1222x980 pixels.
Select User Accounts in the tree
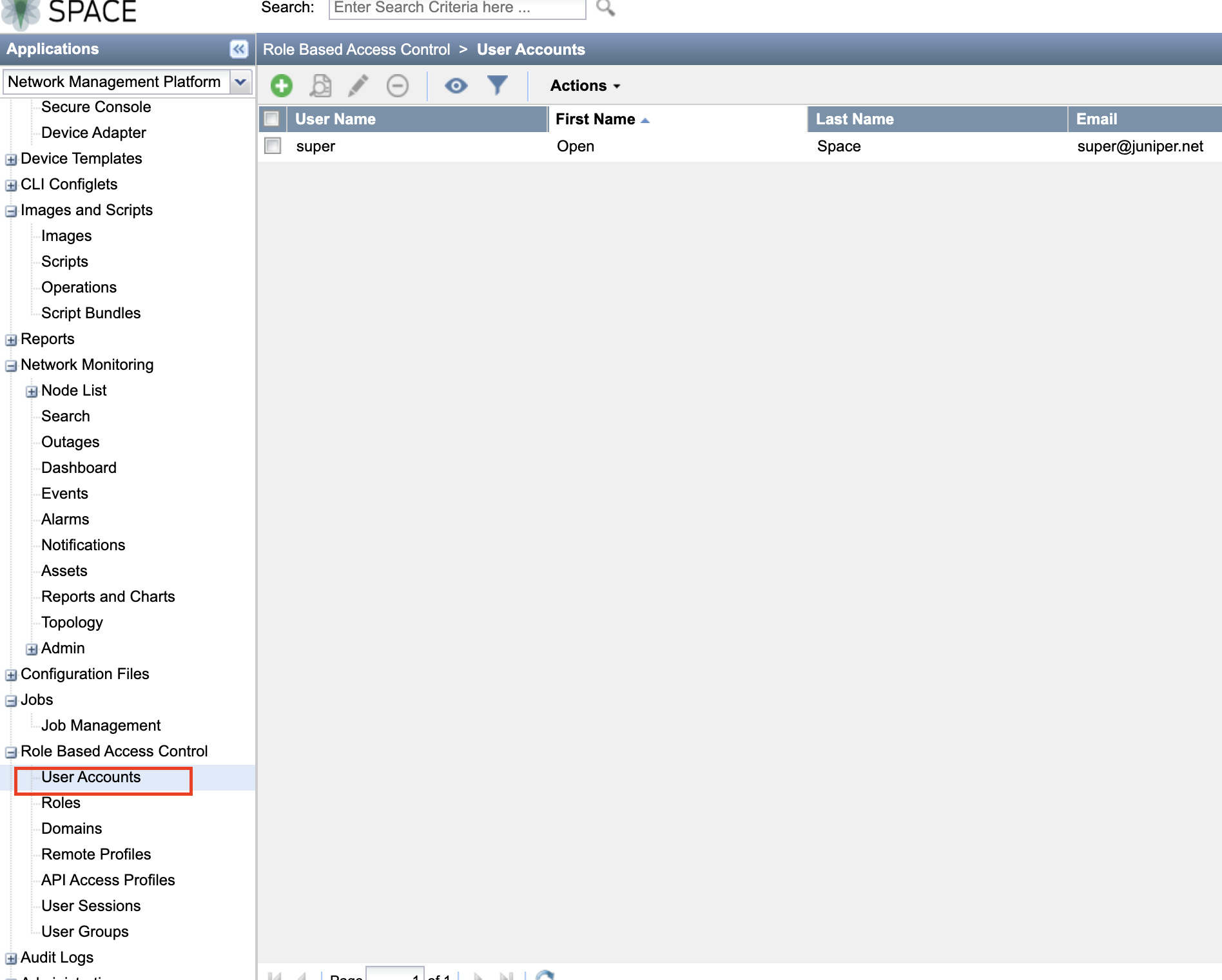coord(91,777)
